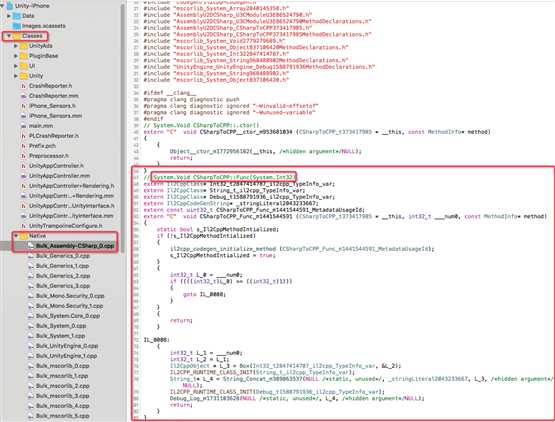Open Bulk_UnityEngine_1.cpp file

coord(66,355)
